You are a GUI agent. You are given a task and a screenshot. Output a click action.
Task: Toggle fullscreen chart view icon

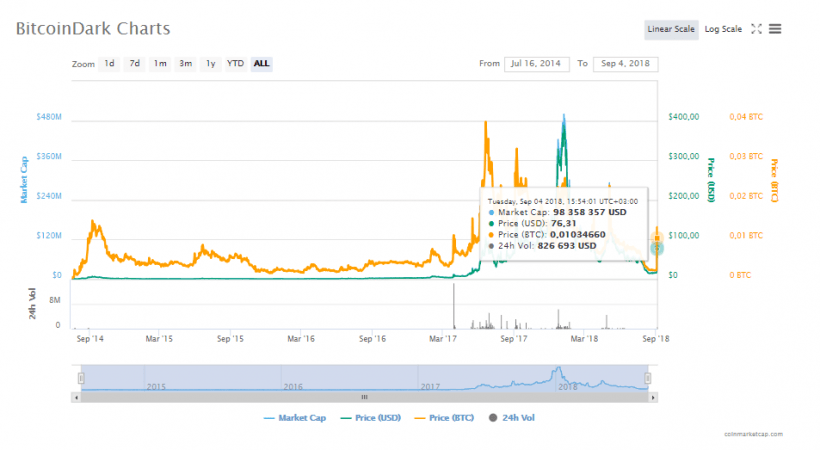[756, 29]
